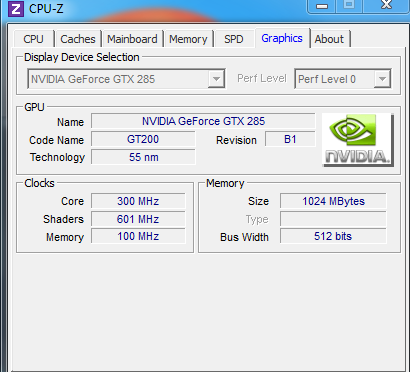
Task: Expand the display device selection dropdown arrow
Action: [x=216, y=79]
